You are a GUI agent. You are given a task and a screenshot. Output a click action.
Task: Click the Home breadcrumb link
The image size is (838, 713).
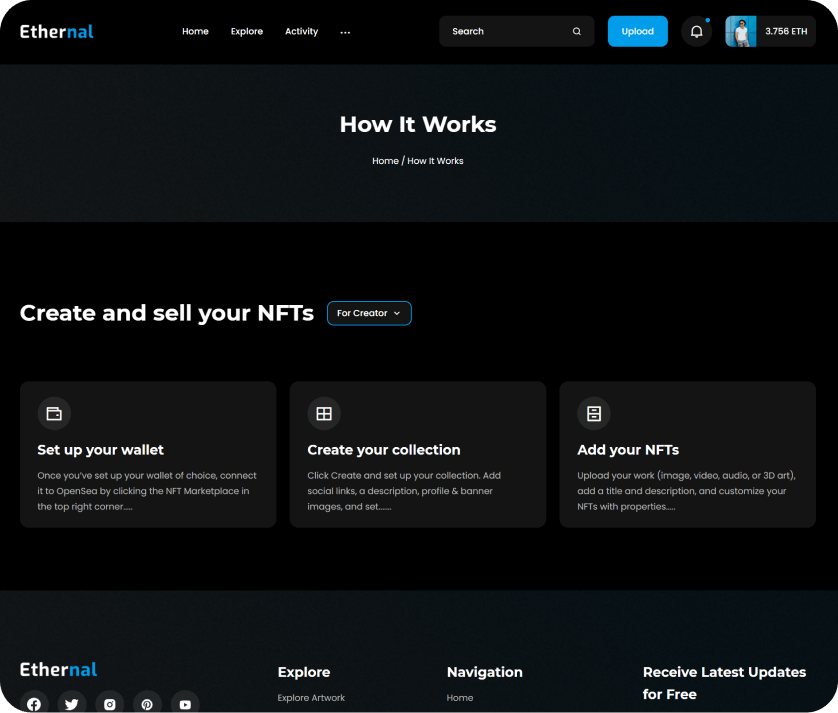point(385,161)
